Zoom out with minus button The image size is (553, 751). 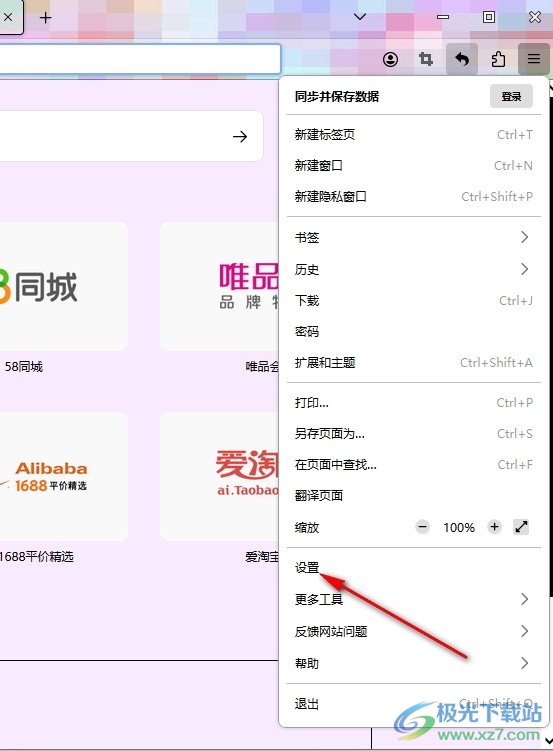point(422,527)
